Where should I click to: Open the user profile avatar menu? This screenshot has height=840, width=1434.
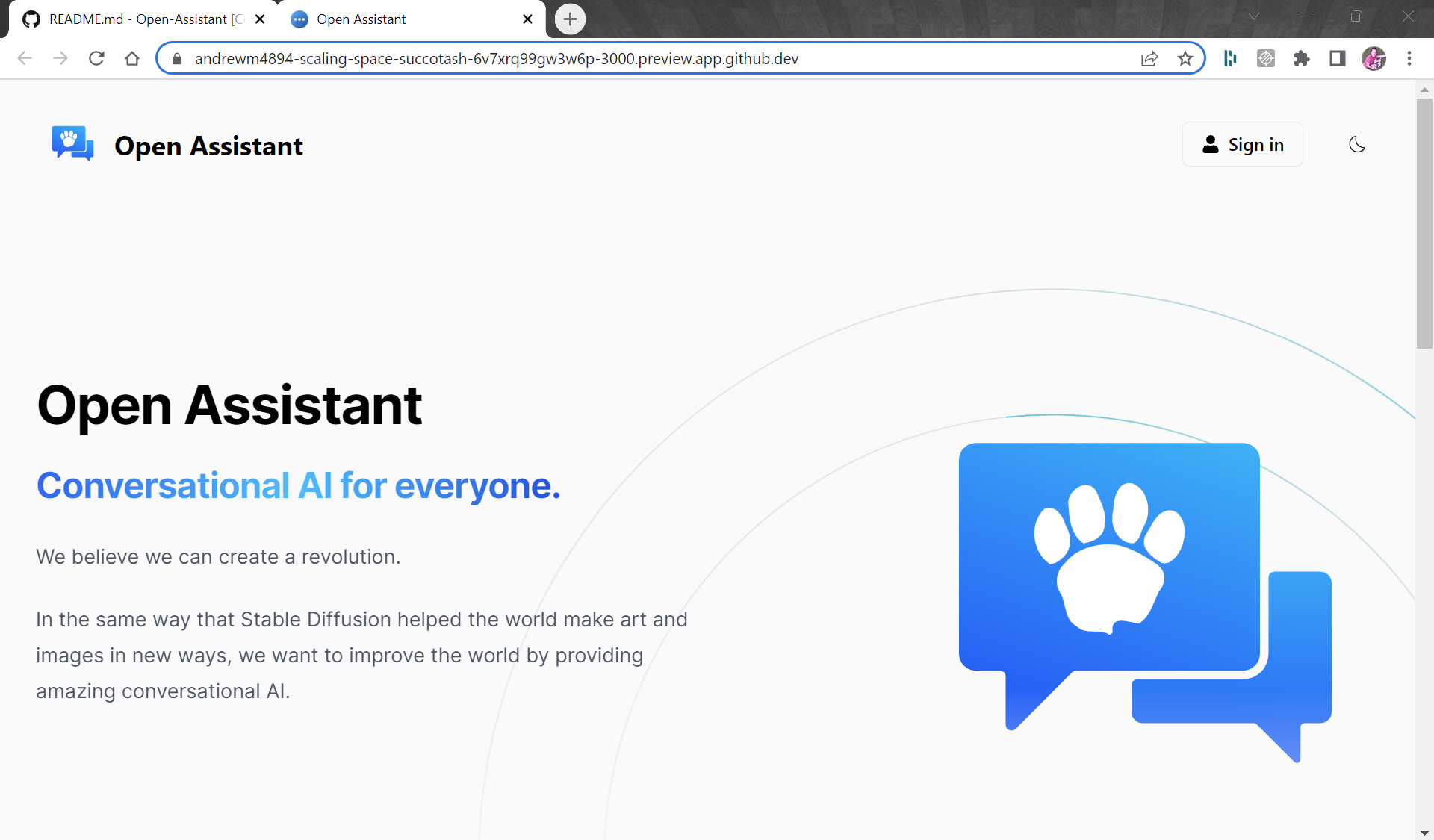(x=1374, y=58)
